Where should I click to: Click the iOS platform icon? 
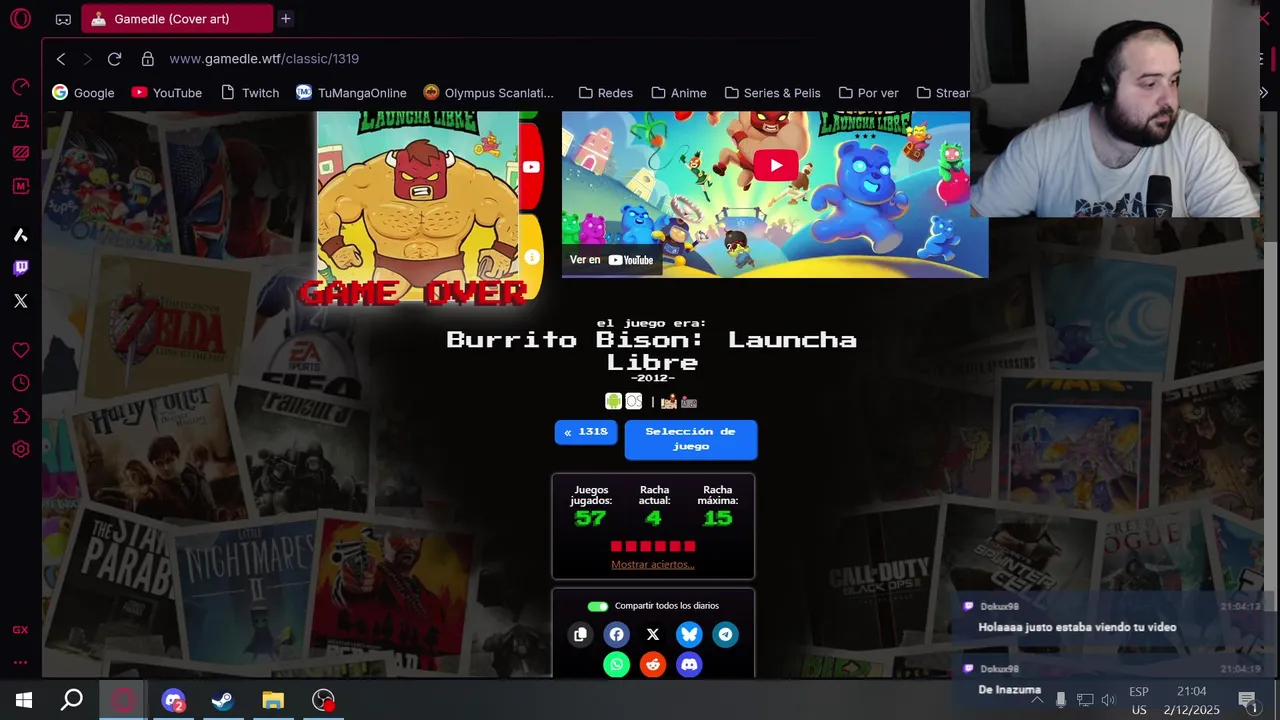(x=634, y=401)
